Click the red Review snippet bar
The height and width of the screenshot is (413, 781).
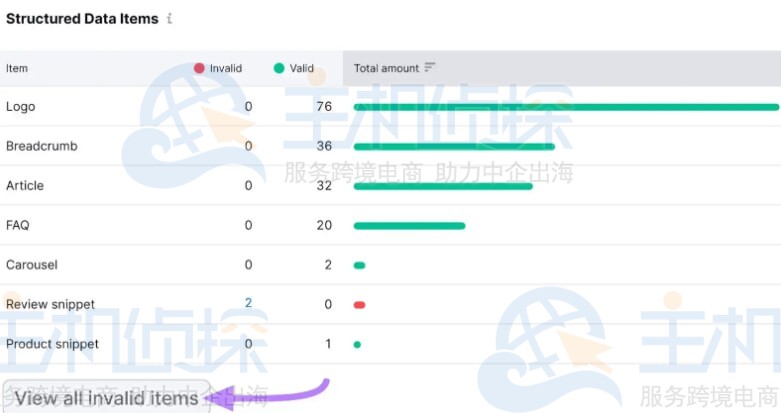360,304
